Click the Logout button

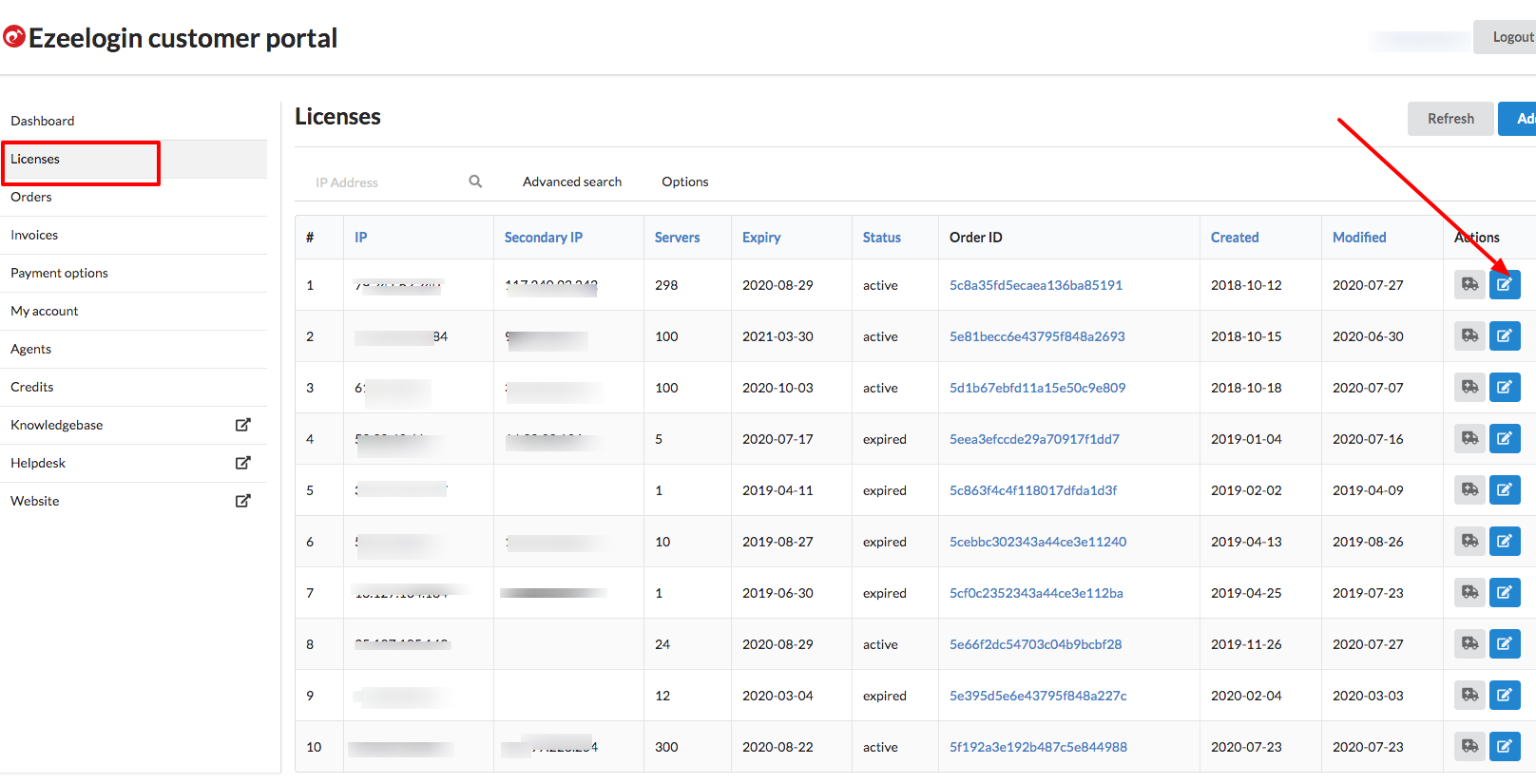tap(1506, 37)
